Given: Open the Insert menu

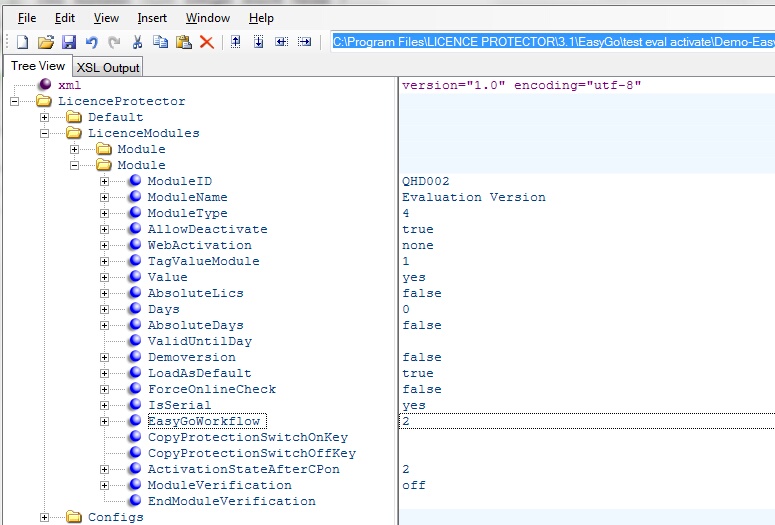Looking at the screenshot, I should pyautogui.click(x=152, y=18).
